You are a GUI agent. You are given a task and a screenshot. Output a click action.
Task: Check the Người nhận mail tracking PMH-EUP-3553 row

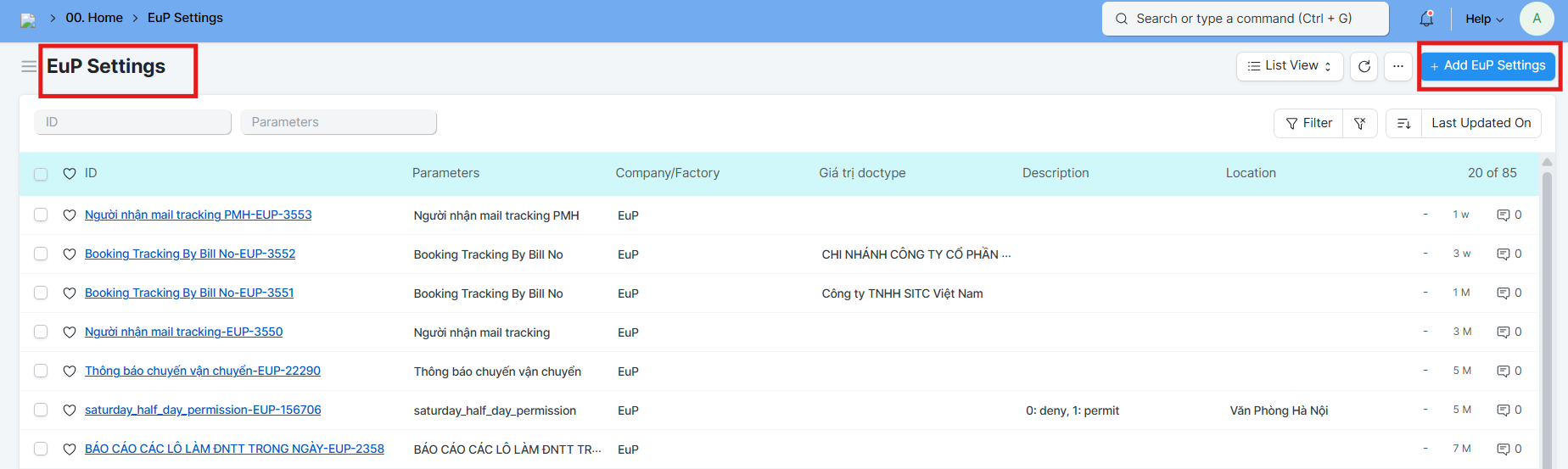click(41, 215)
